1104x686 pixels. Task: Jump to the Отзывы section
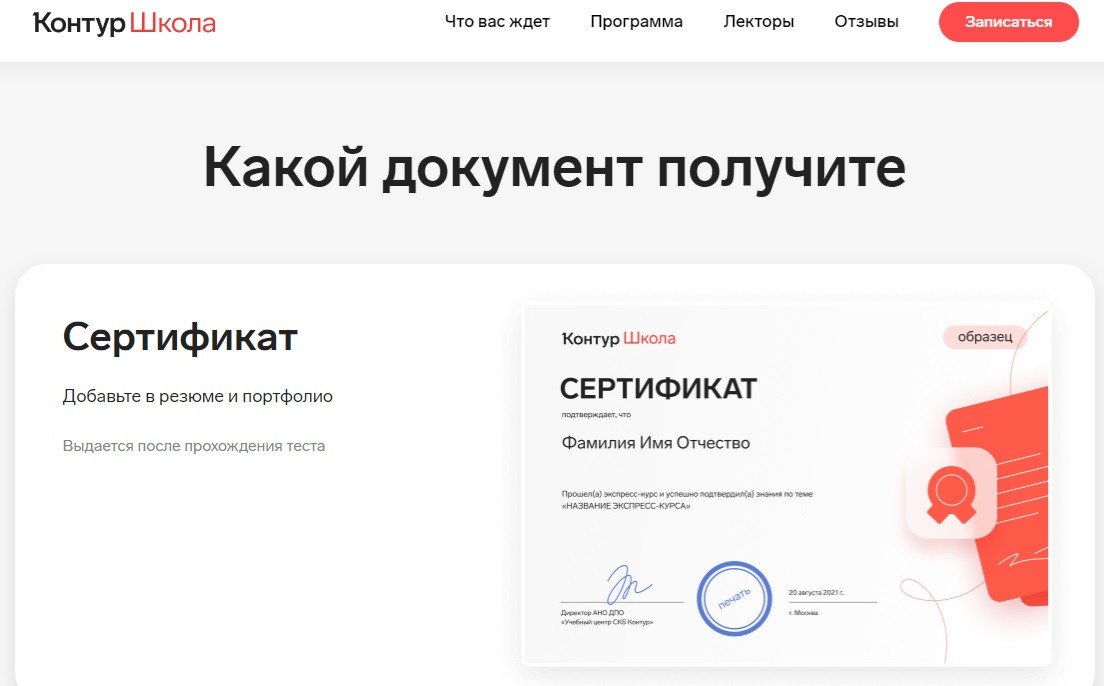pos(866,22)
